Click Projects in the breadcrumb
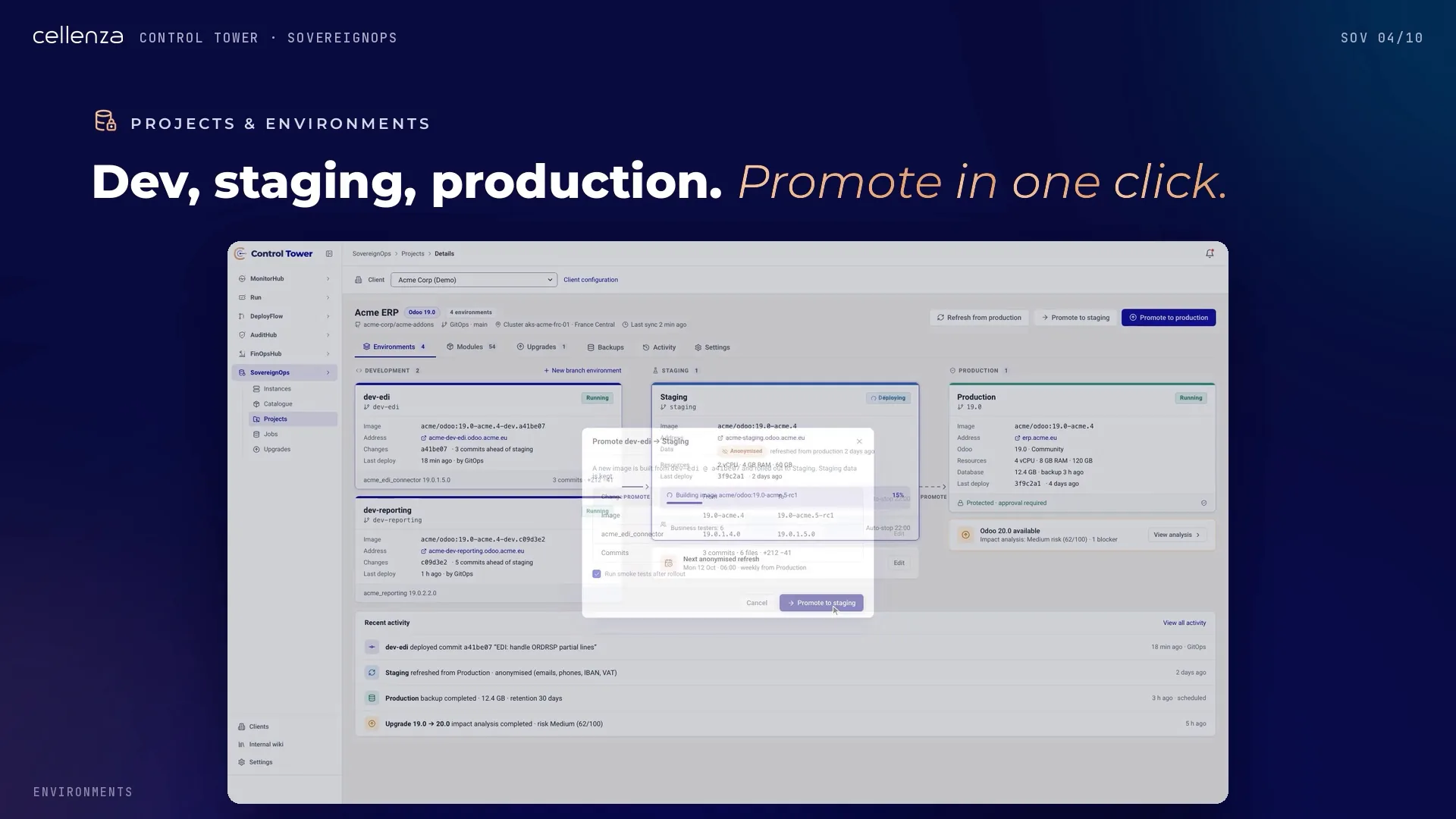The width and height of the screenshot is (1456, 819). point(413,254)
